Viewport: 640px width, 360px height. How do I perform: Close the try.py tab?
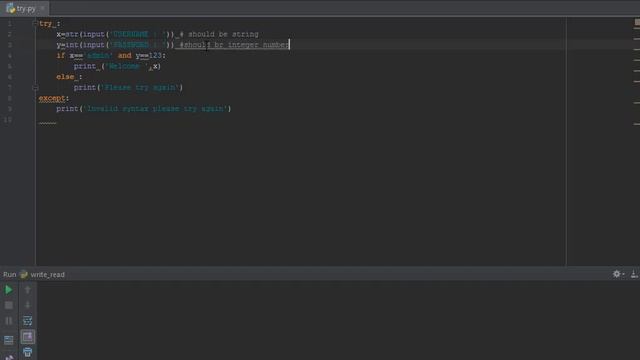[x=42, y=8]
